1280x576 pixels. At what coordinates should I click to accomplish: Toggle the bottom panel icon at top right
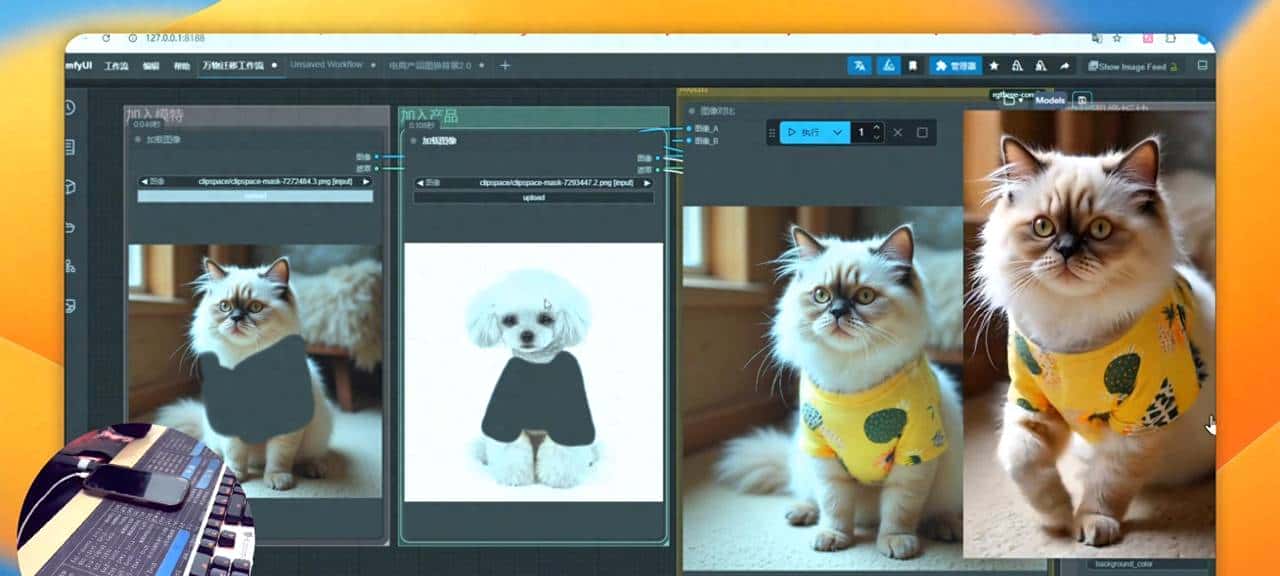(x=1202, y=66)
